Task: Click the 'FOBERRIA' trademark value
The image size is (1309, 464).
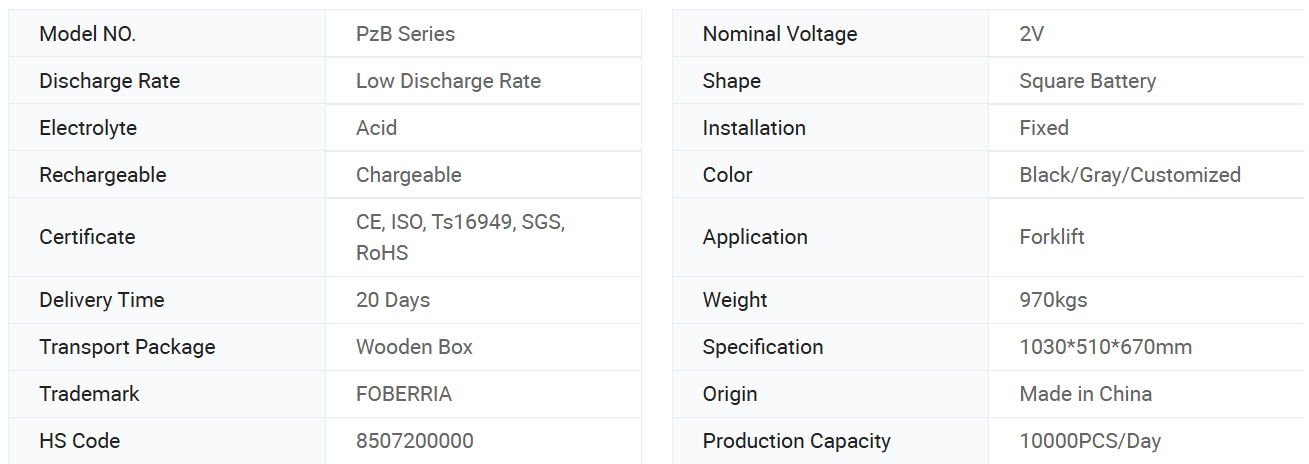Action: pyautogui.click(x=404, y=394)
